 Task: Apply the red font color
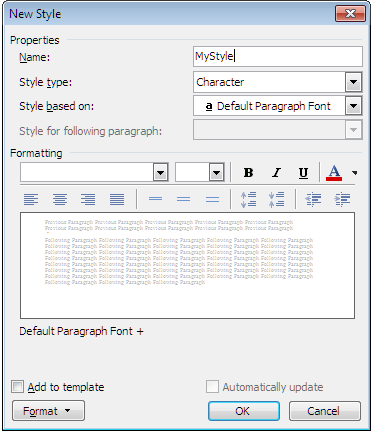click(334, 173)
